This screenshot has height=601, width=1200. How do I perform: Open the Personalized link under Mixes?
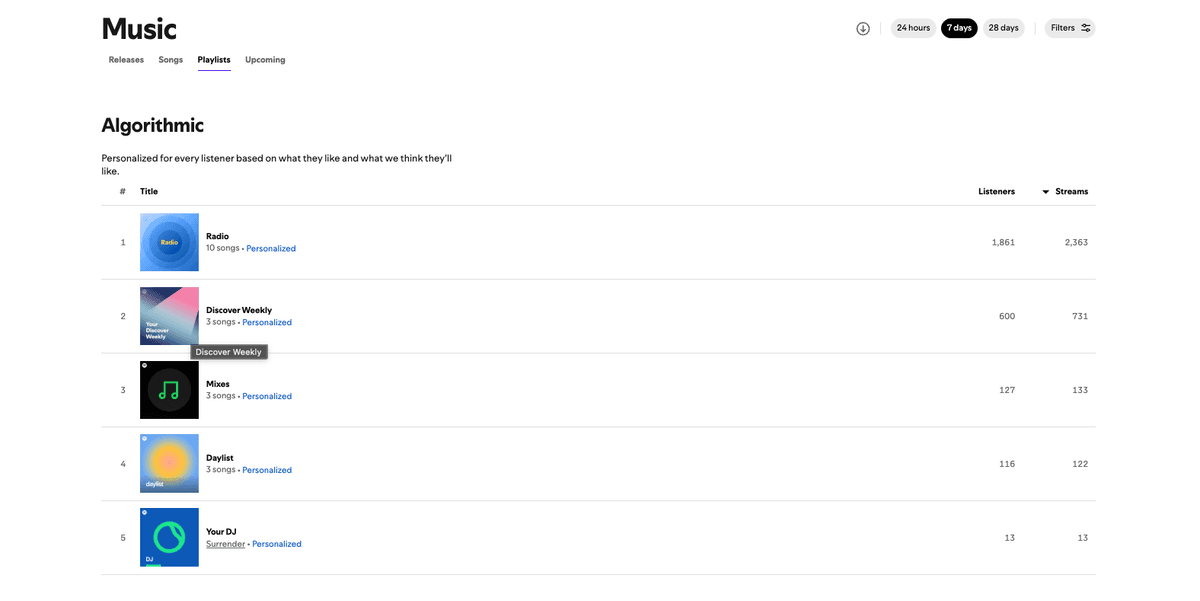(x=267, y=396)
